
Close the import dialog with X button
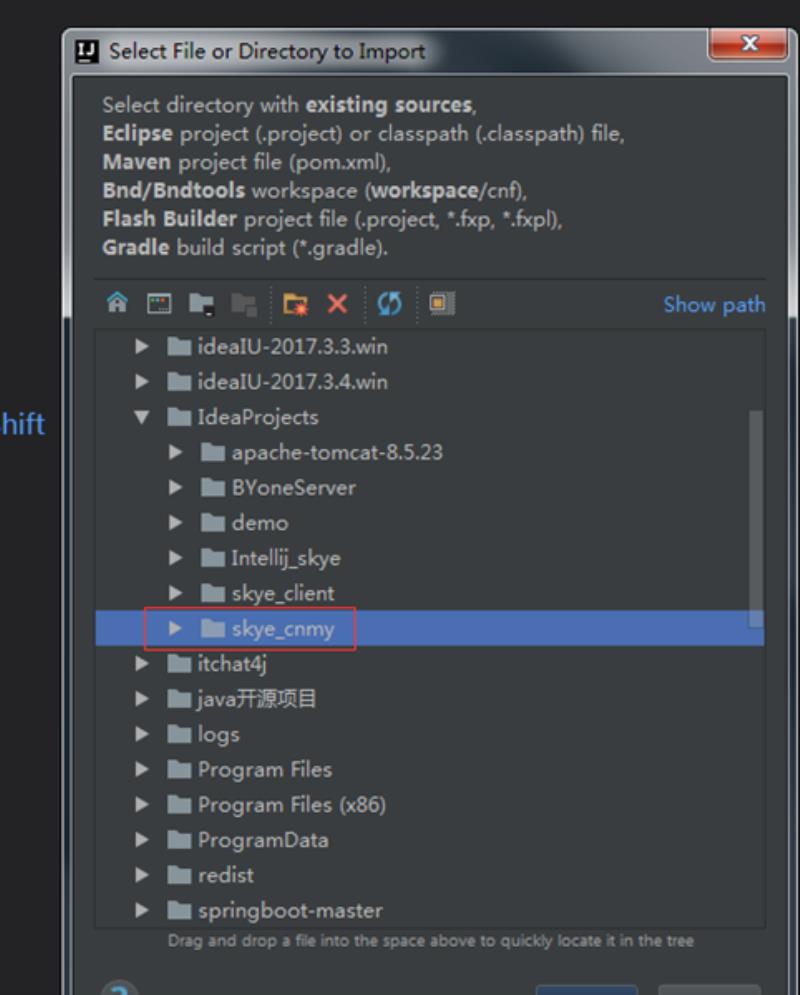(749, 43)
